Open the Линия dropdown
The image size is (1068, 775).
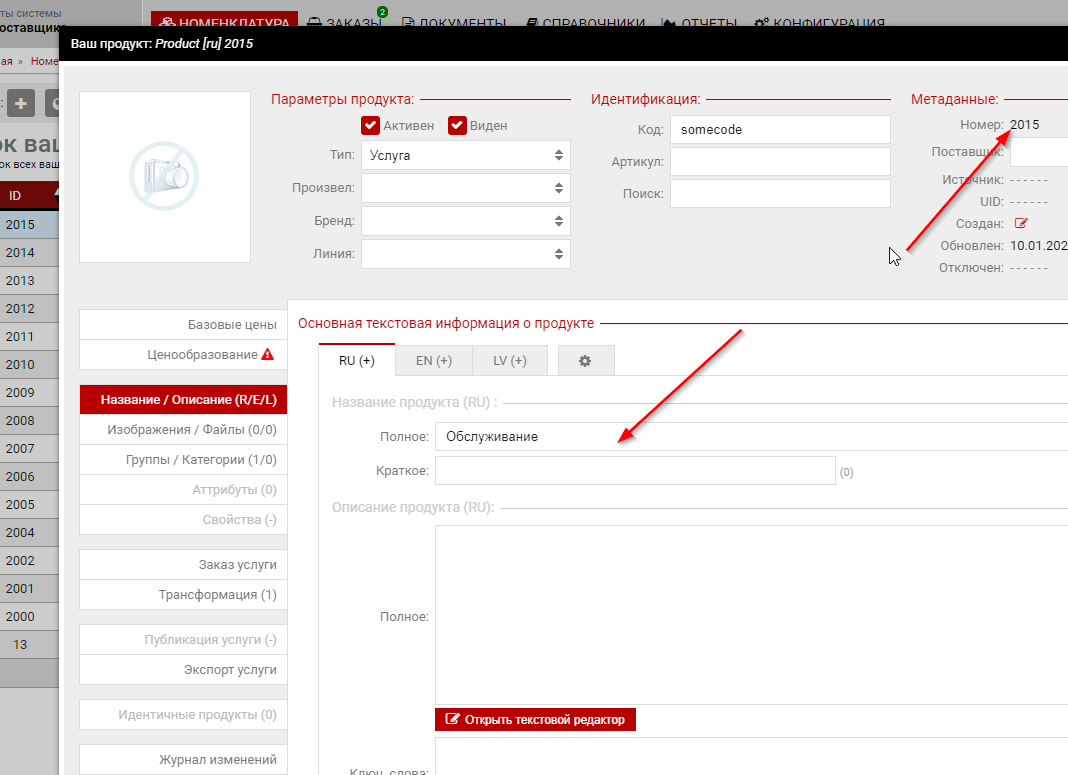tap(465, 254)
